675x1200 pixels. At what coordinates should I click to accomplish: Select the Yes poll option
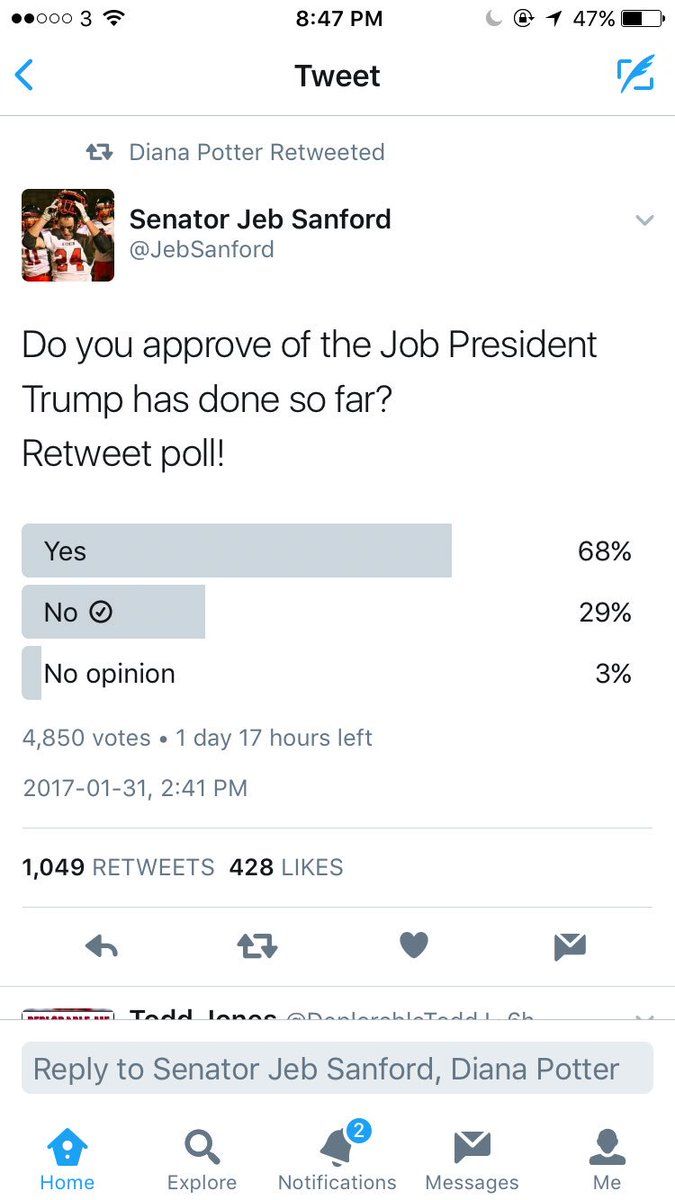coord(237,551)
